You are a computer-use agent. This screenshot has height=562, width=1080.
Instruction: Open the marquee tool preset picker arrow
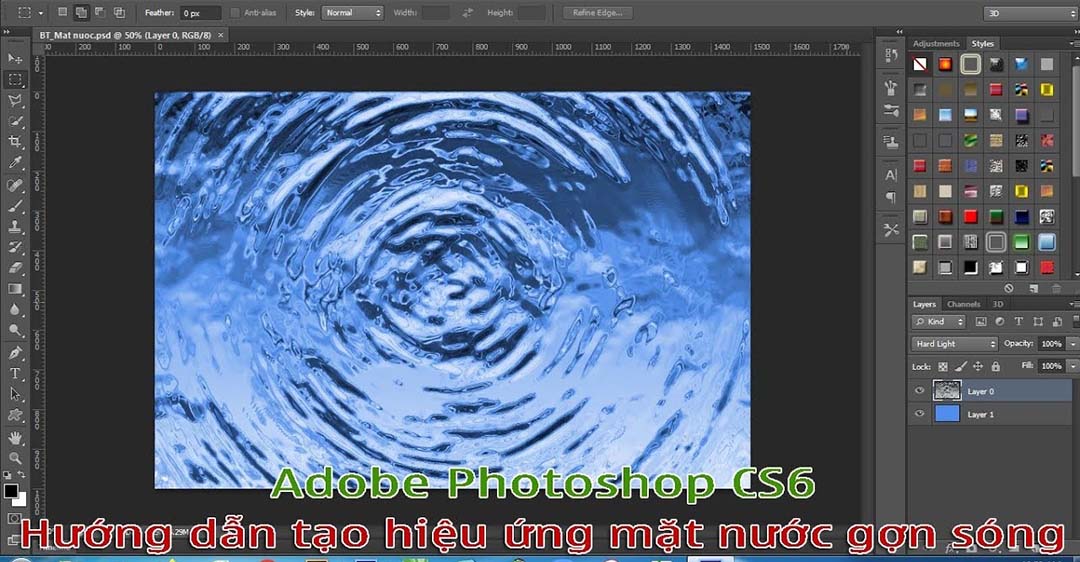pos(41,13)
